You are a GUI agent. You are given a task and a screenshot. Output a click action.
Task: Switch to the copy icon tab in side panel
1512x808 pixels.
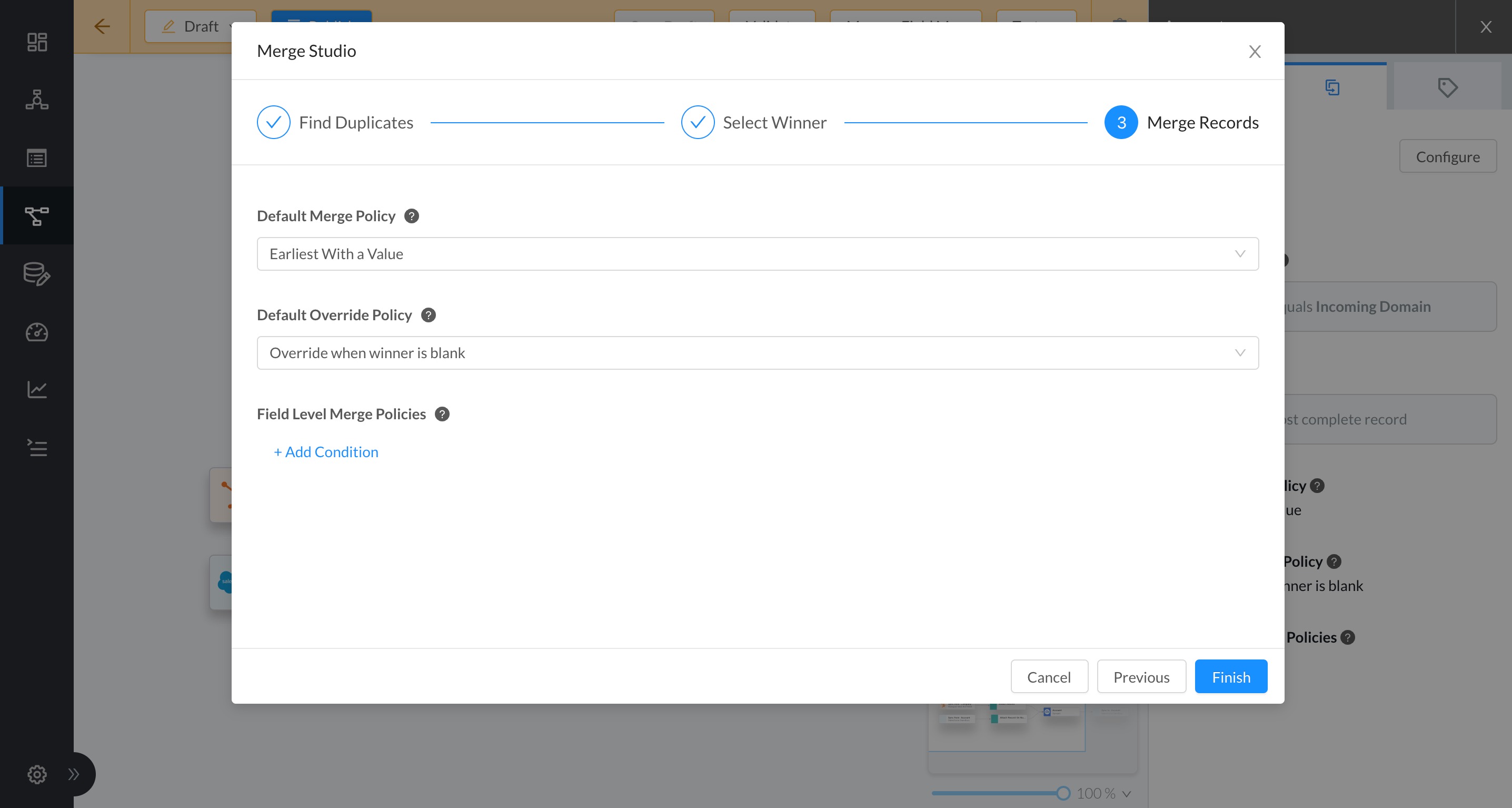pos(1332,87)
